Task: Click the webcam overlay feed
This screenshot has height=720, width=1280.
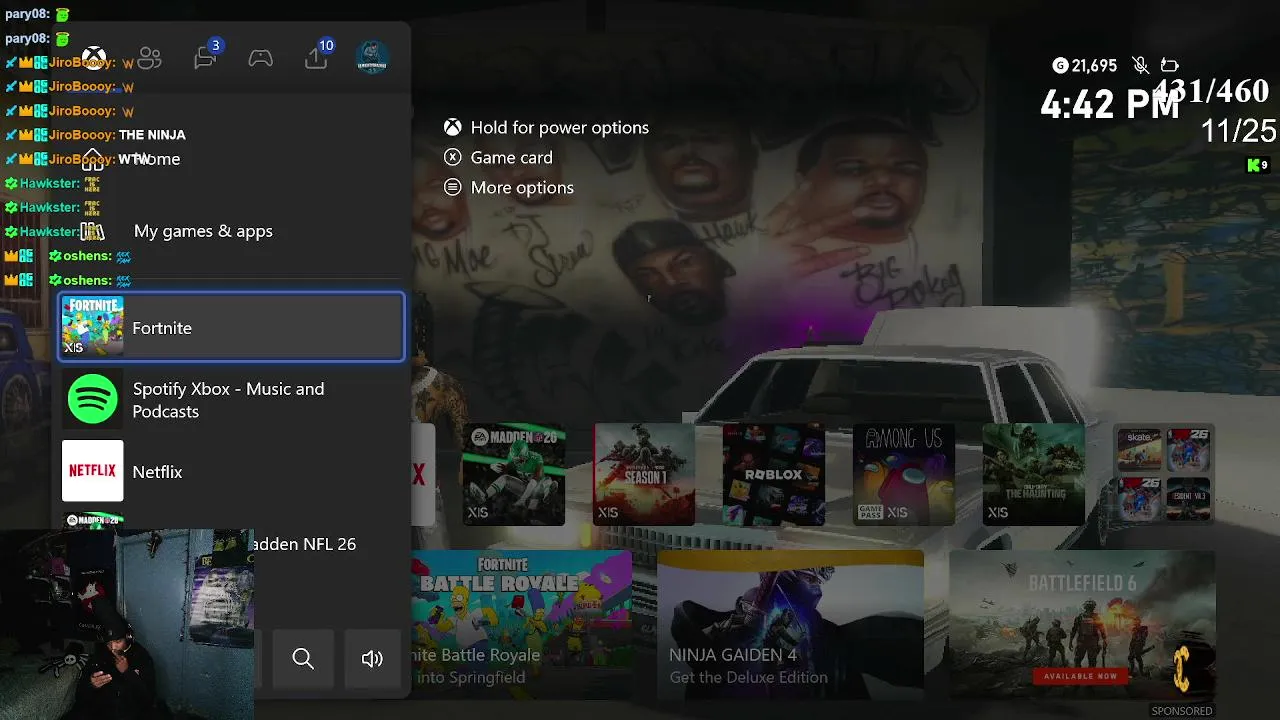Action: 126,625
